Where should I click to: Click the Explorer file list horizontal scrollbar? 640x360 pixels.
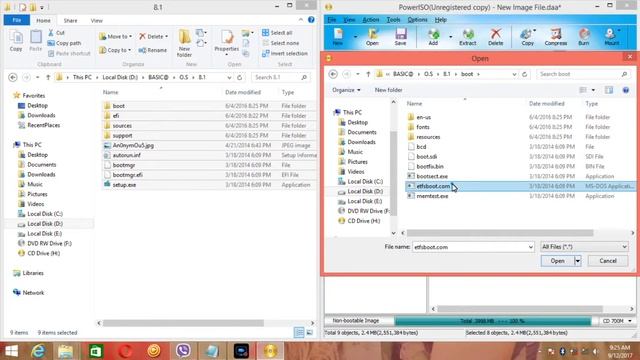pos(183,323)
